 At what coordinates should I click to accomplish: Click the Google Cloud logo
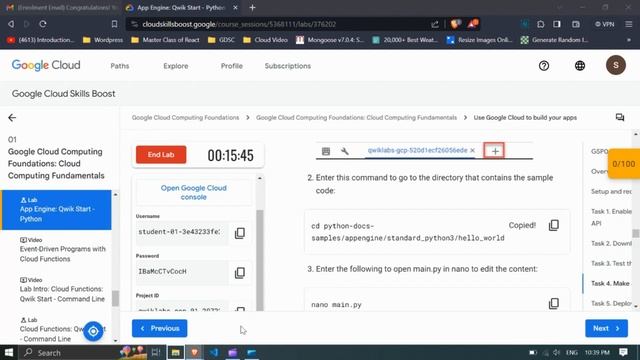click(x=46, y=65)
